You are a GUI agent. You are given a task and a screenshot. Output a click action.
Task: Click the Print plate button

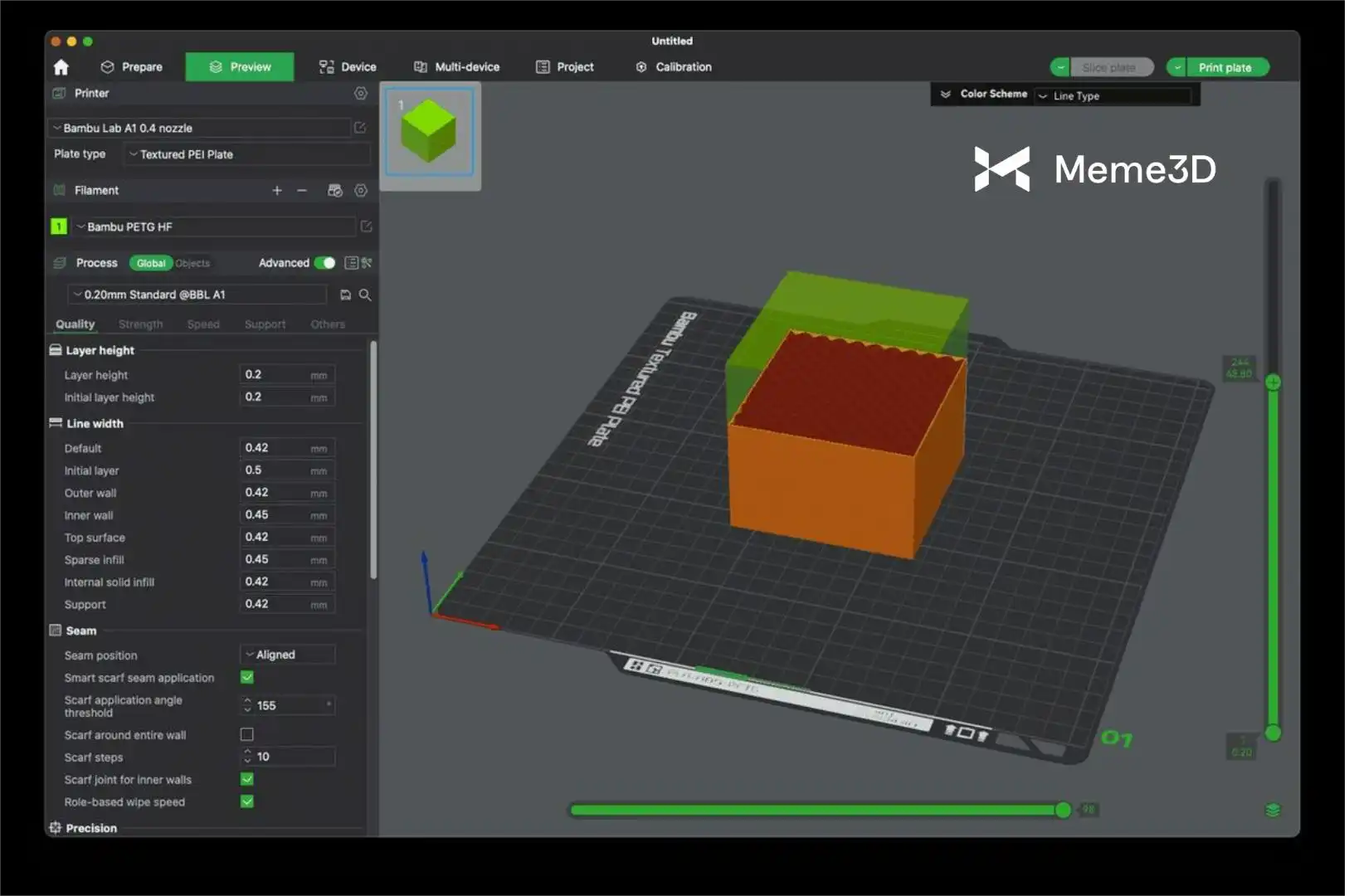coord(1224,68)
